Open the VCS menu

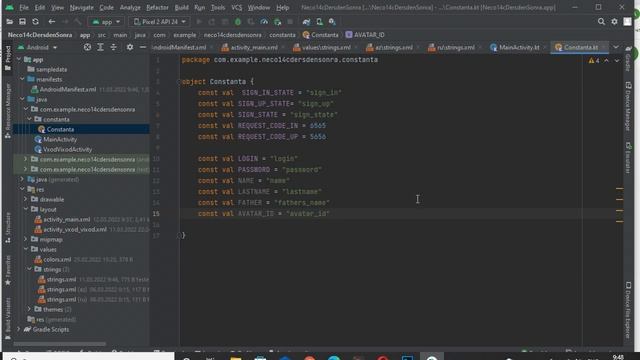point(236,7)
